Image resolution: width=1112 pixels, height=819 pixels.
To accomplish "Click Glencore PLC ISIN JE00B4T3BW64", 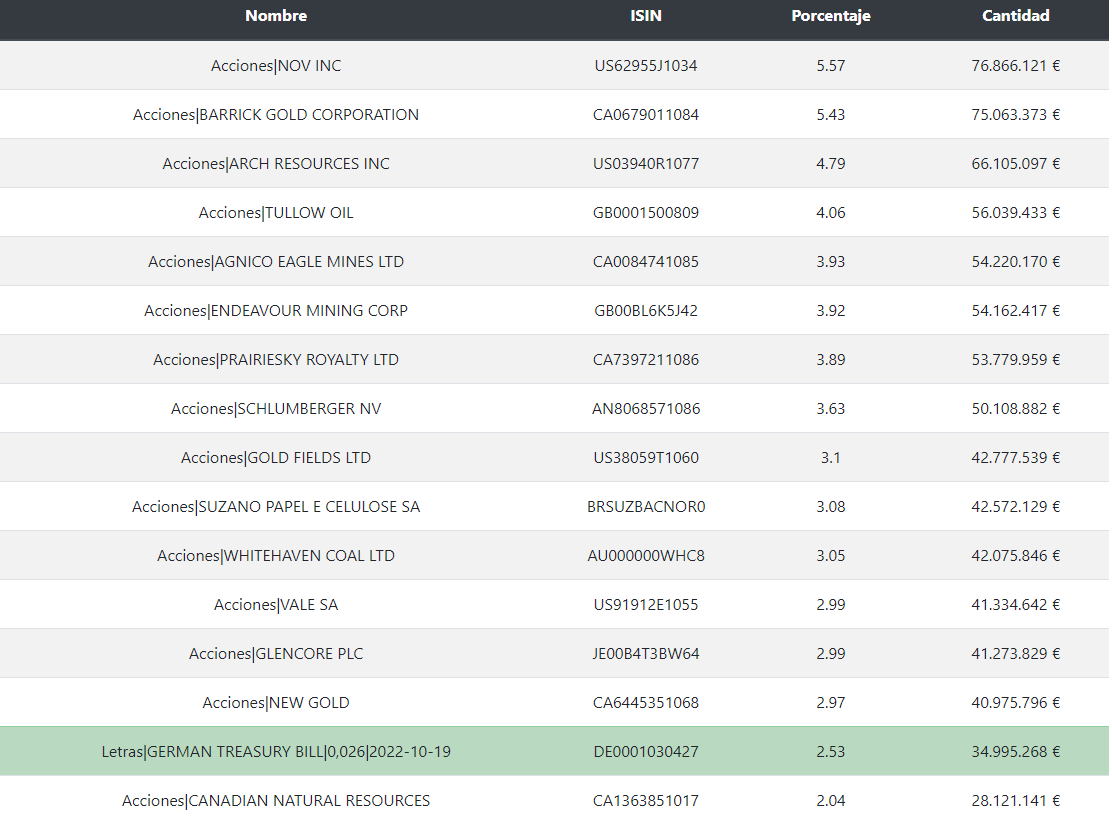I will tap(646, 654).
